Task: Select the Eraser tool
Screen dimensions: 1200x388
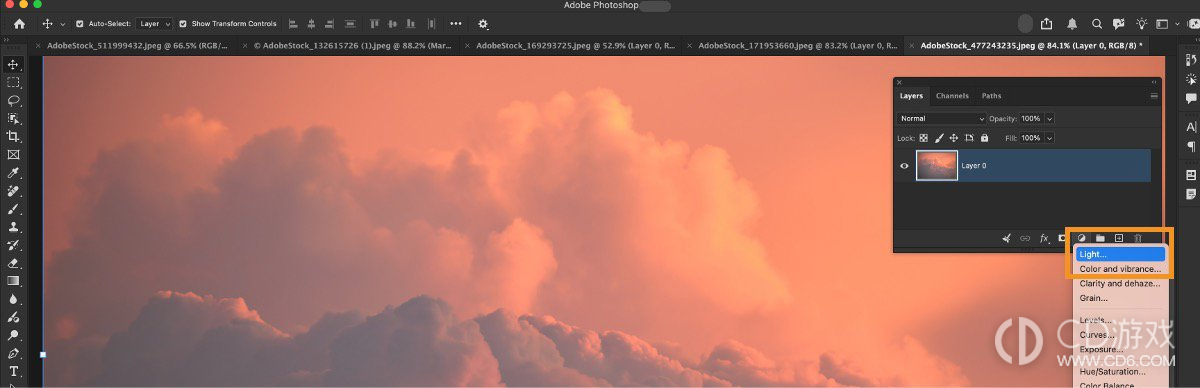Action: click(14, 263)
